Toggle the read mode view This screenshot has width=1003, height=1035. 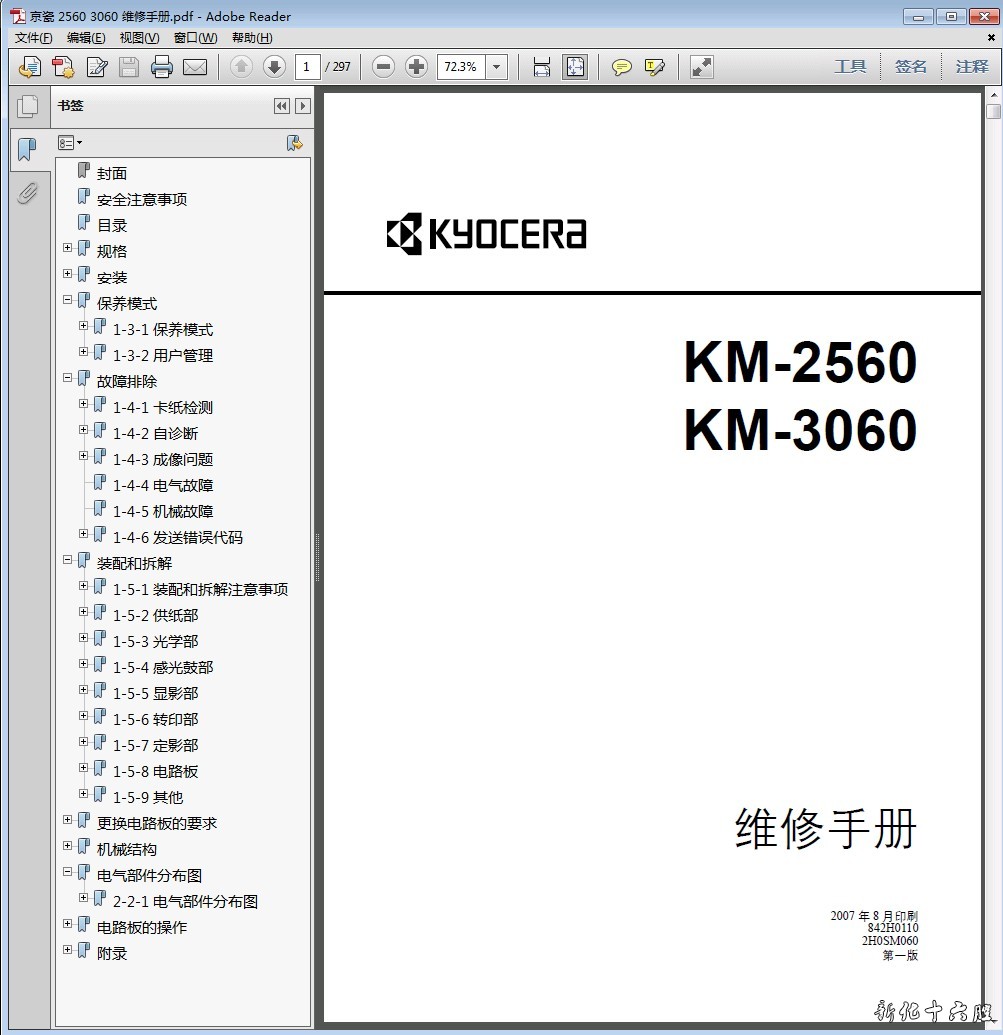click(x=702, y=67)
